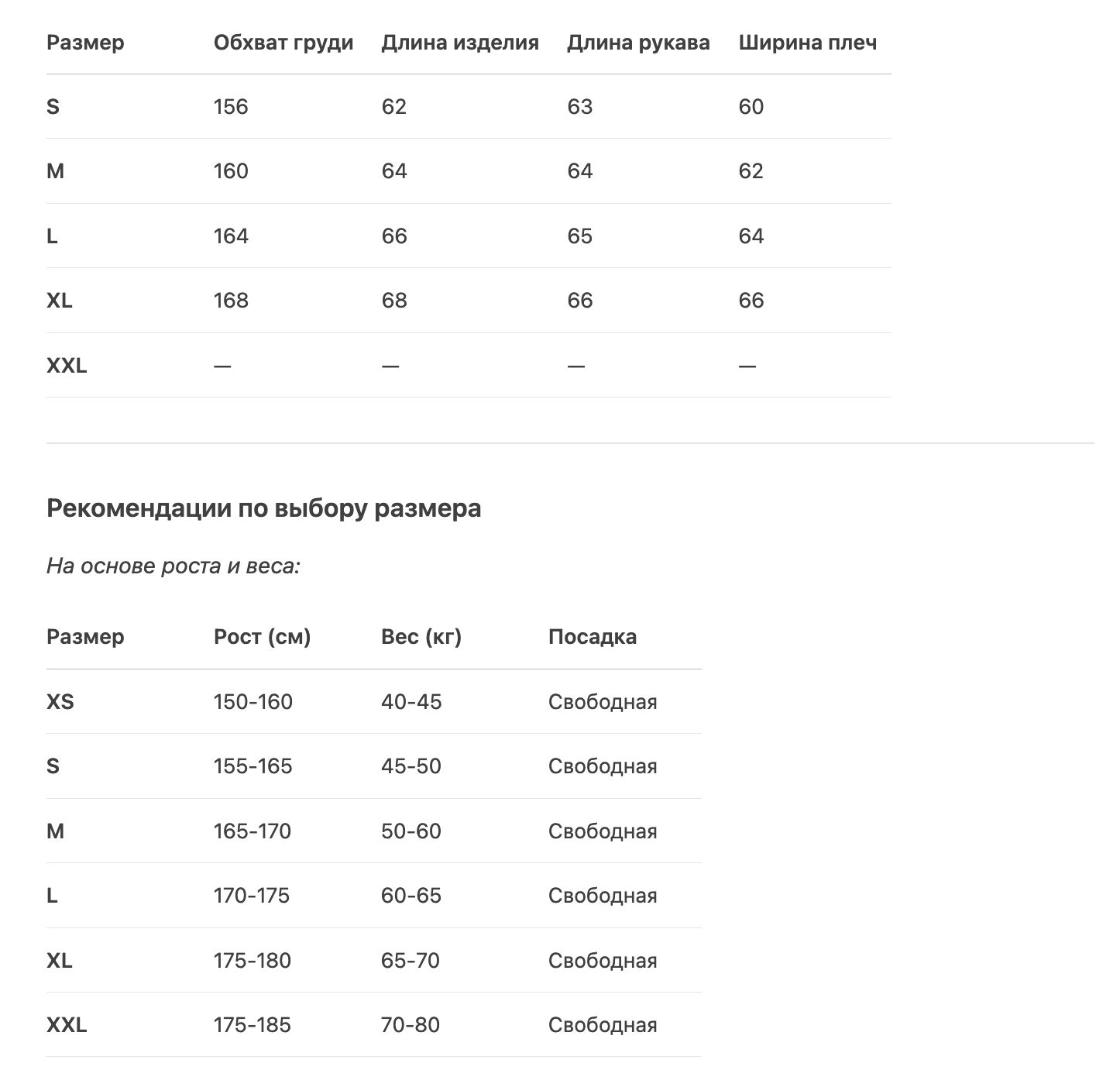Click the "Длина изделия" column header
Screen dimensions: 1120x1077
click(x=459, y=43)
